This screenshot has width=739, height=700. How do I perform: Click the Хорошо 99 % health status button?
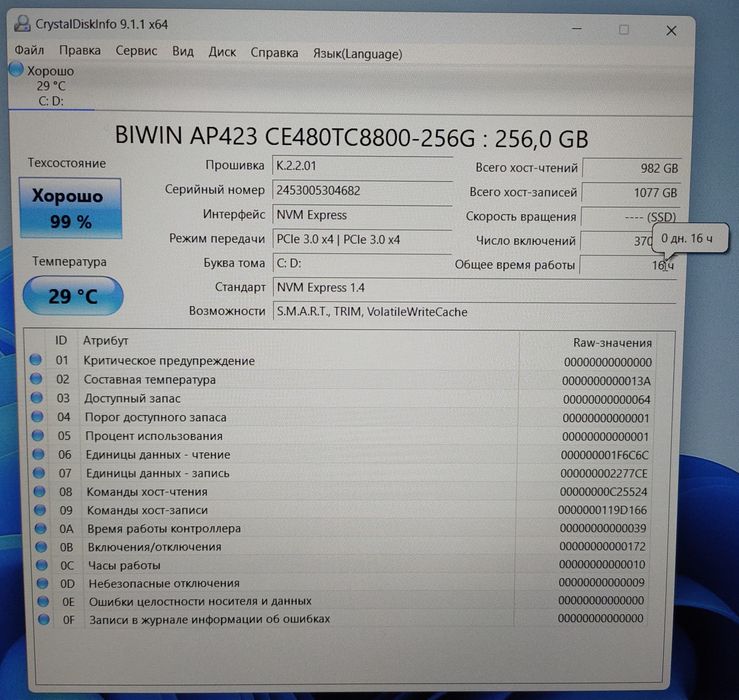(70, 208)
